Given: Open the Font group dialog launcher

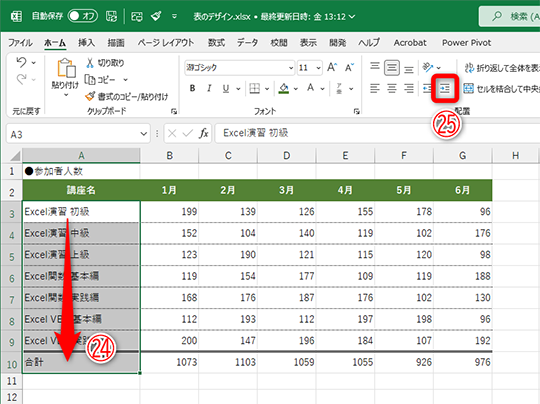Looking at the screenshot, I should [x=357, y=111].
